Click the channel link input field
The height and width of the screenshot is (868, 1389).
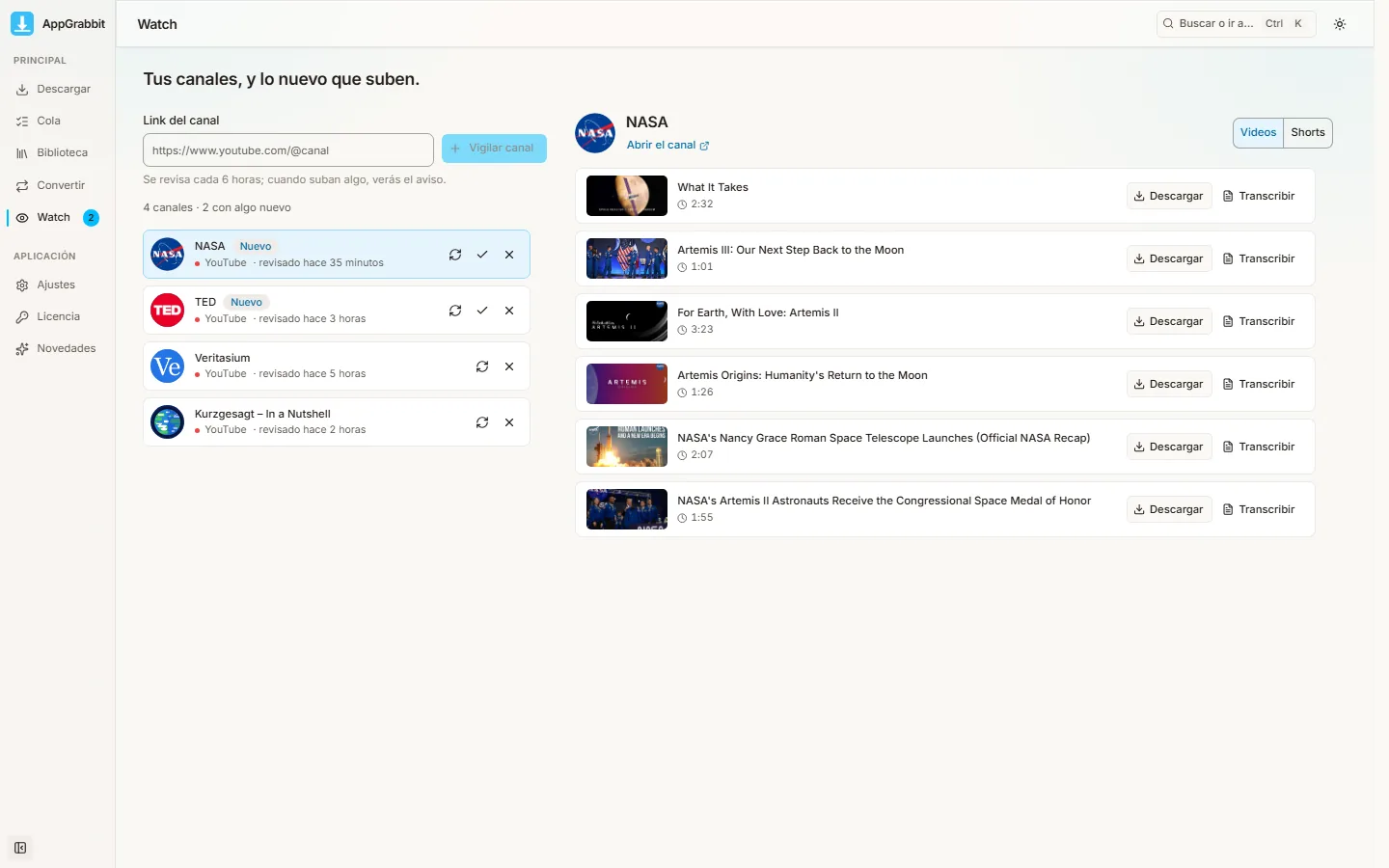(288, 150)
